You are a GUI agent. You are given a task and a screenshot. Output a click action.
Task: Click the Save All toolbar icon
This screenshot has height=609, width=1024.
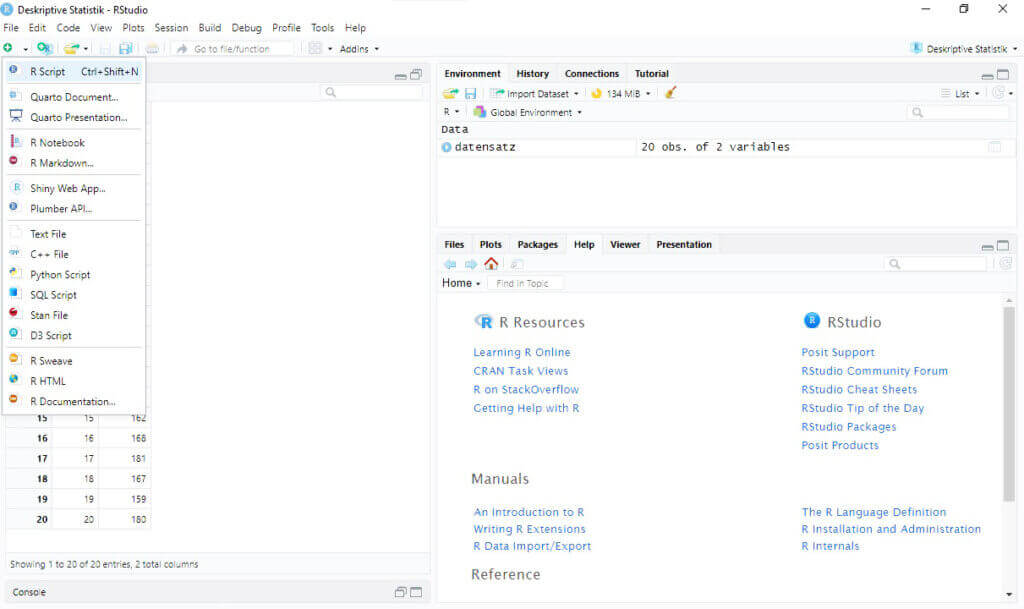point(125,48)
